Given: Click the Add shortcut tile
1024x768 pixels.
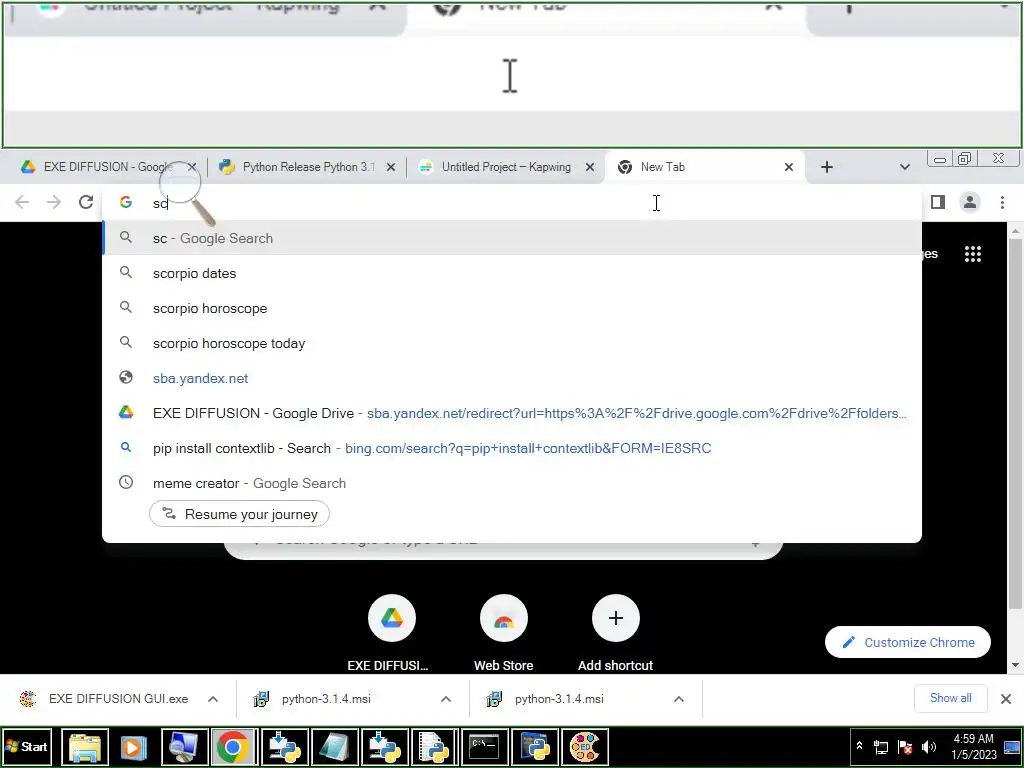Looking at the screenshot, I should pyautogui.click(x=615, y=632).
